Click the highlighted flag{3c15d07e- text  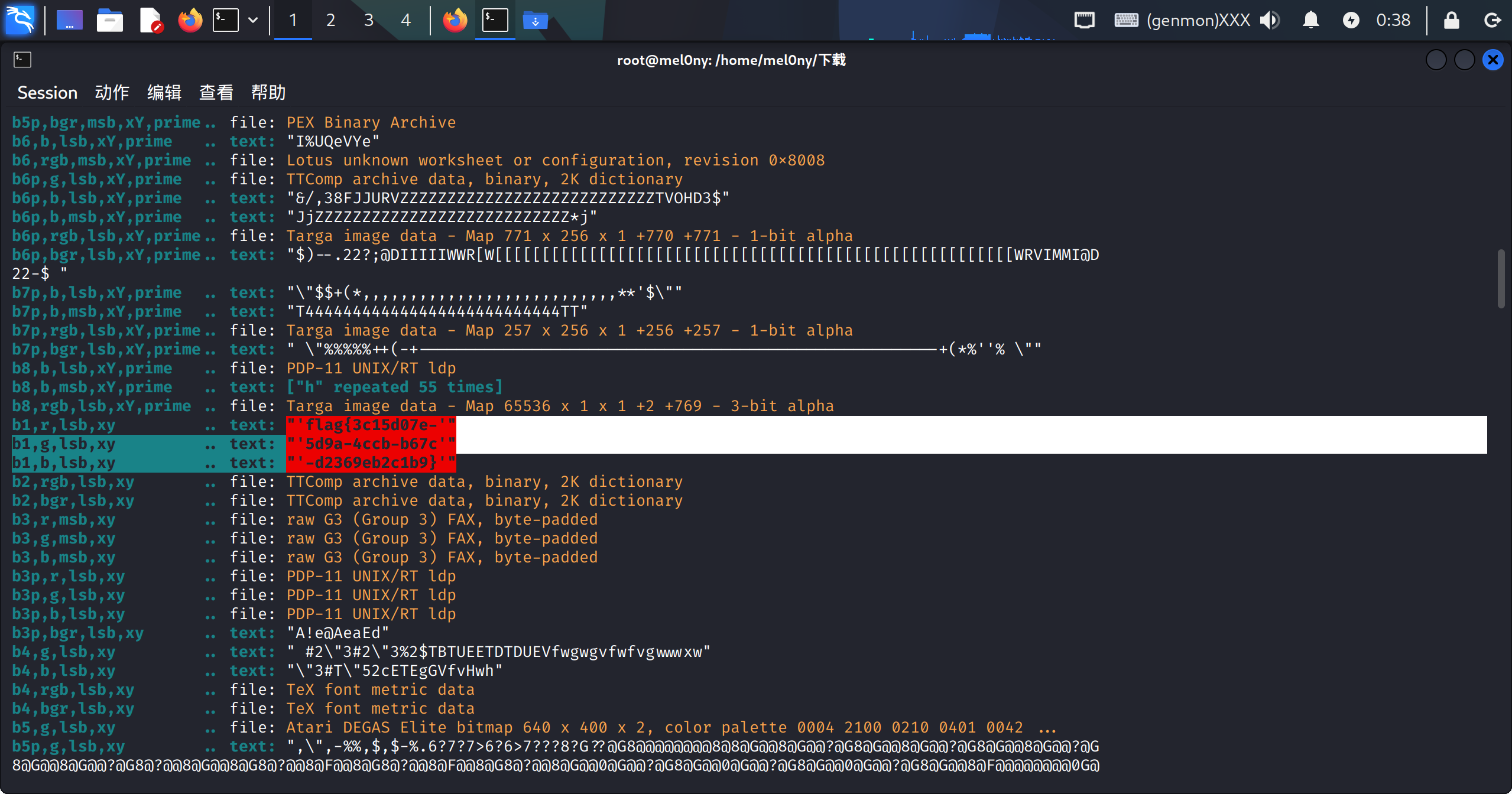[371, 425]
